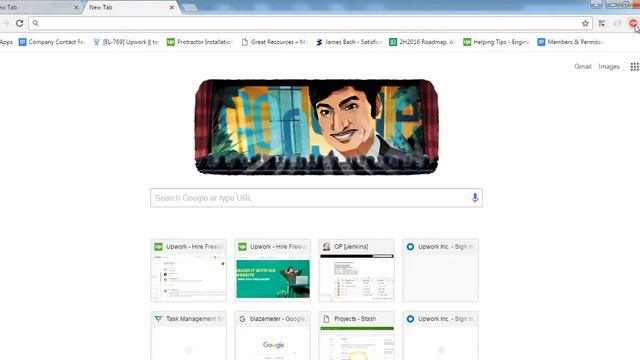Click the address bar search magnifier icon
640x360 pixels.
pos(36,23)
